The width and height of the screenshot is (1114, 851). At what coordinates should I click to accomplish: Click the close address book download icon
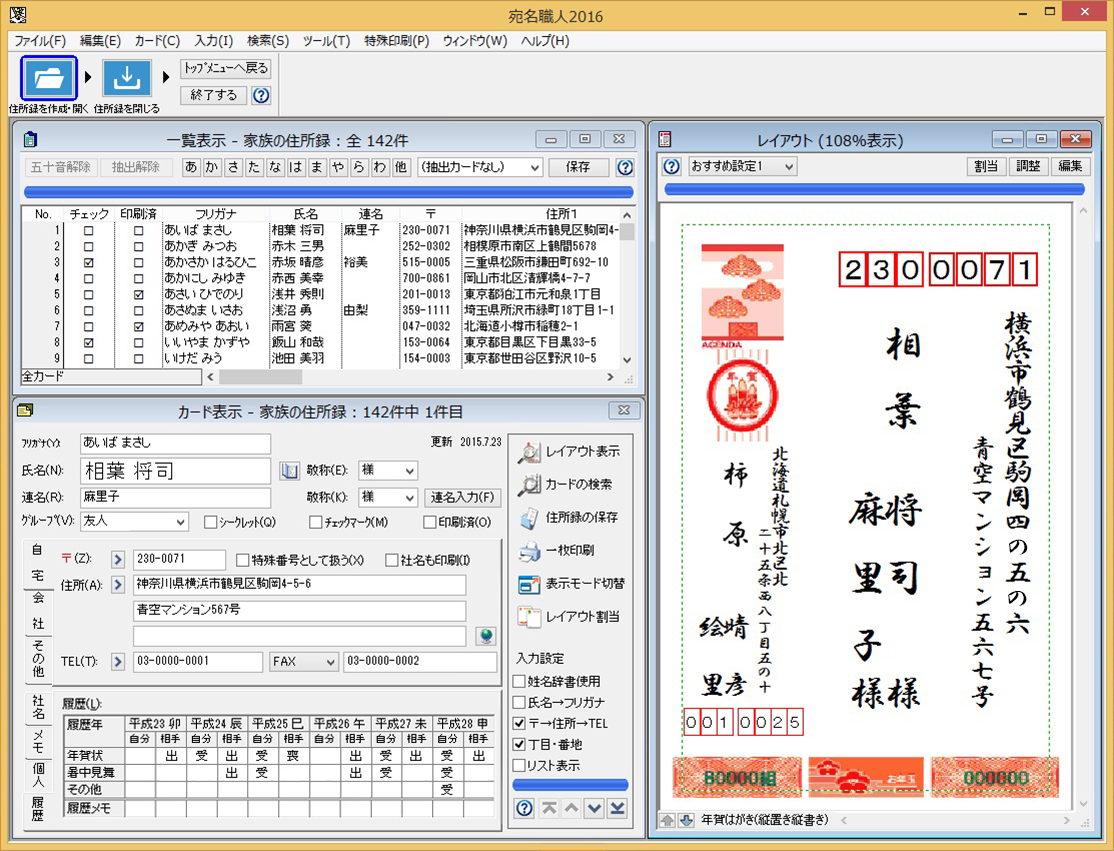pos(127,77)
